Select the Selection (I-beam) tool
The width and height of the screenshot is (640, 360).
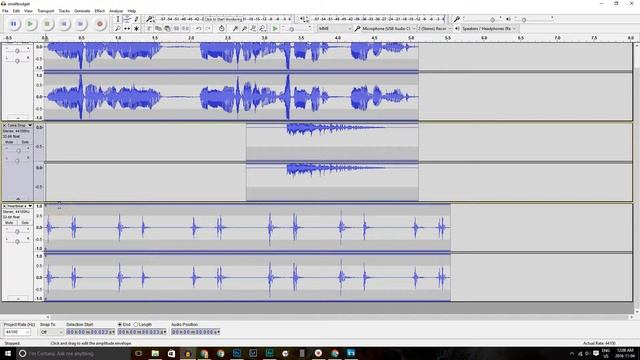click(118, 19)
